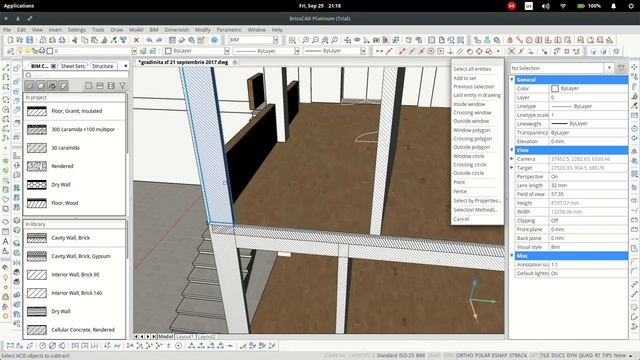Toggle ESNAP in status bar
The image size is (640, 360).
click(500, 356)
